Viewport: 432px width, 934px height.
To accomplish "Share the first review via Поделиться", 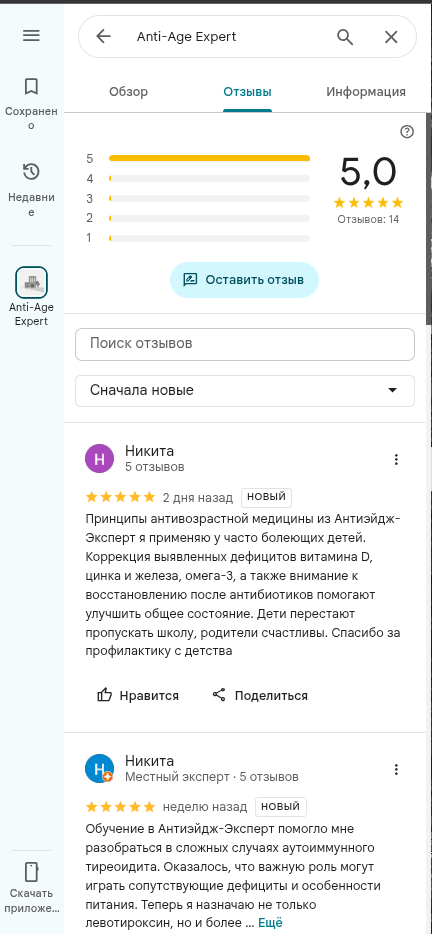I will (x=260, y=695).
